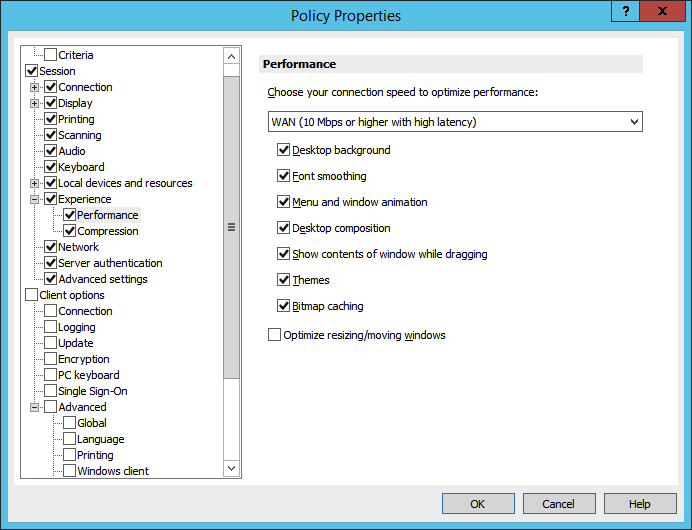
Task: Turn off the Themes checkbox
Action: pyautogui.click(x=284, y=280)
